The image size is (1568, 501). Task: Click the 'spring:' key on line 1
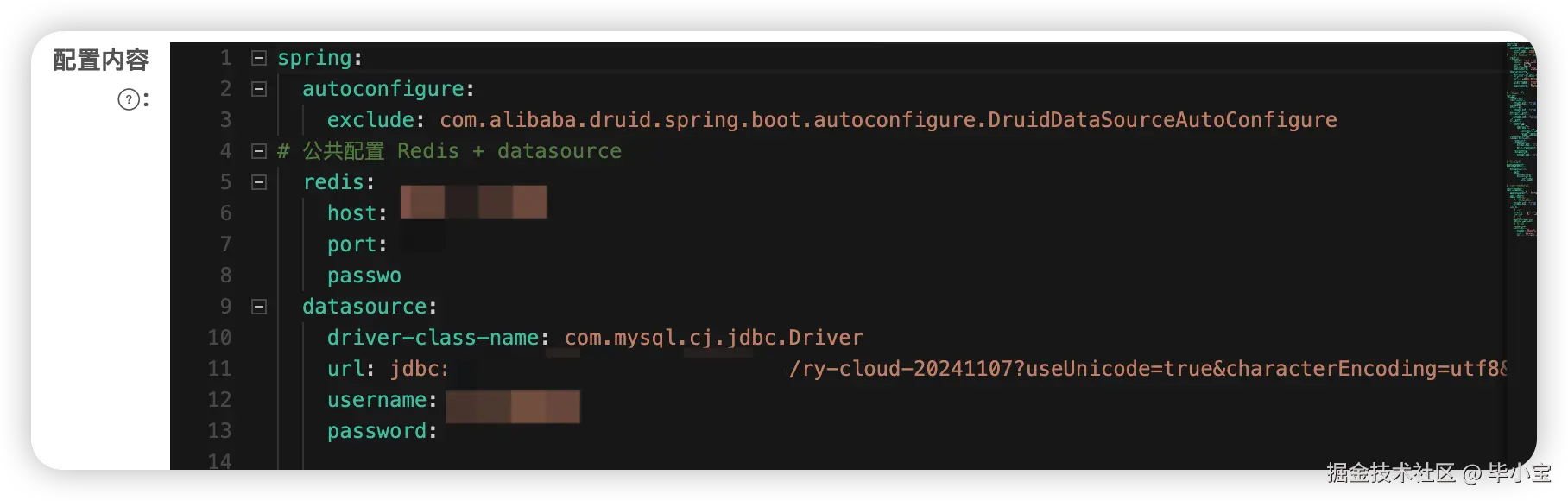(319, 58)
